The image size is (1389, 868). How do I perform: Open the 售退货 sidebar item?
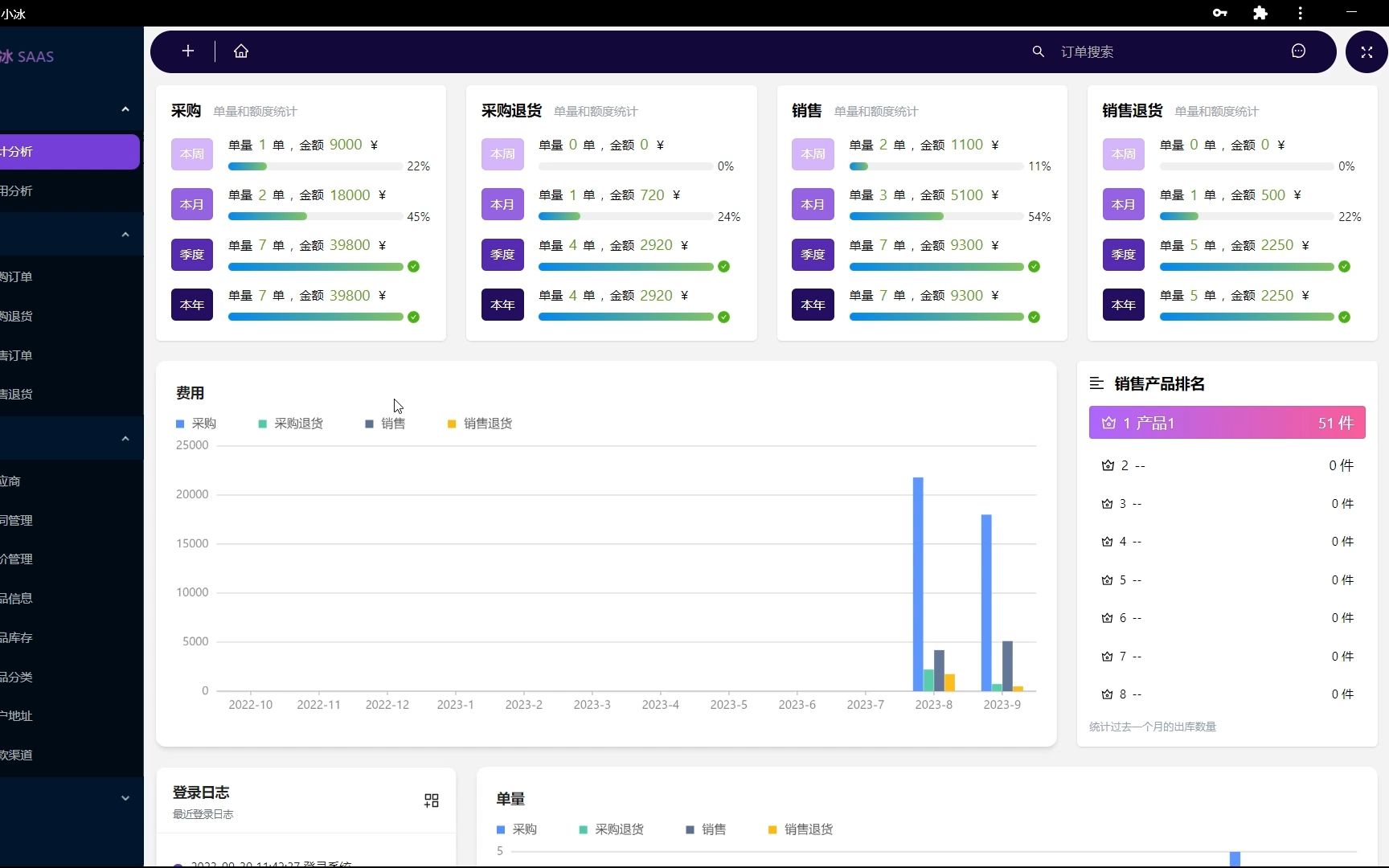[72, 395]
